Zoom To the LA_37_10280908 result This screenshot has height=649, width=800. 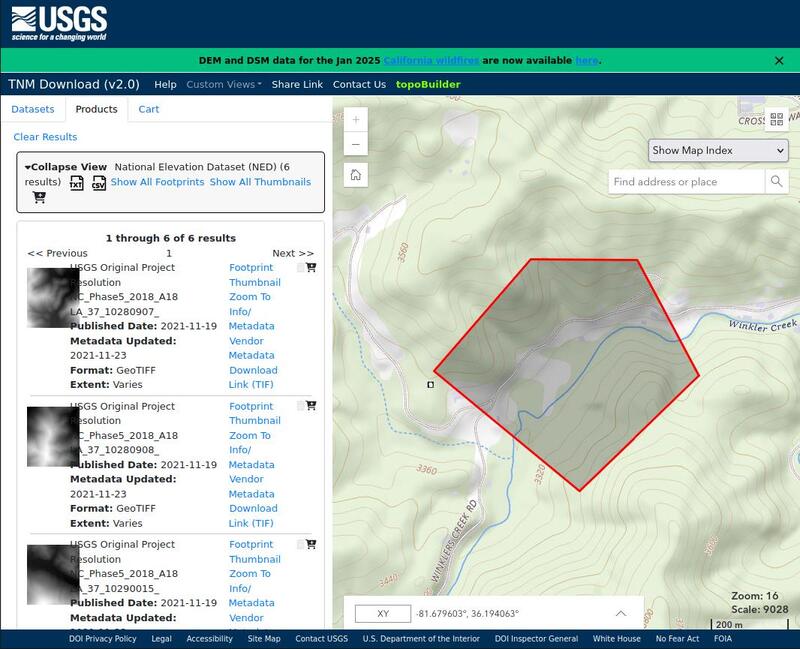tap(249, 436)
